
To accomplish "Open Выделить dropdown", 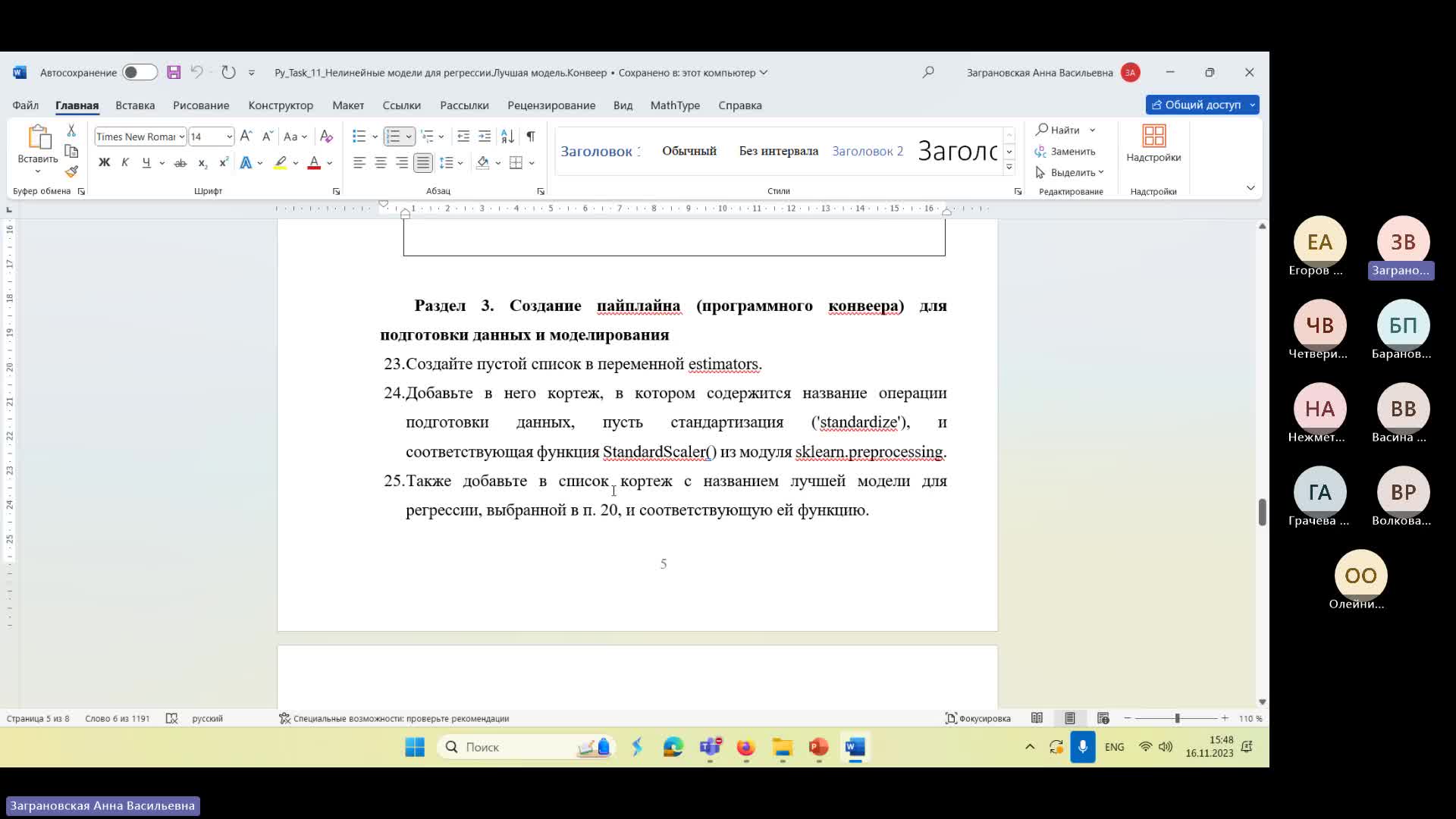I will 1070,172.
